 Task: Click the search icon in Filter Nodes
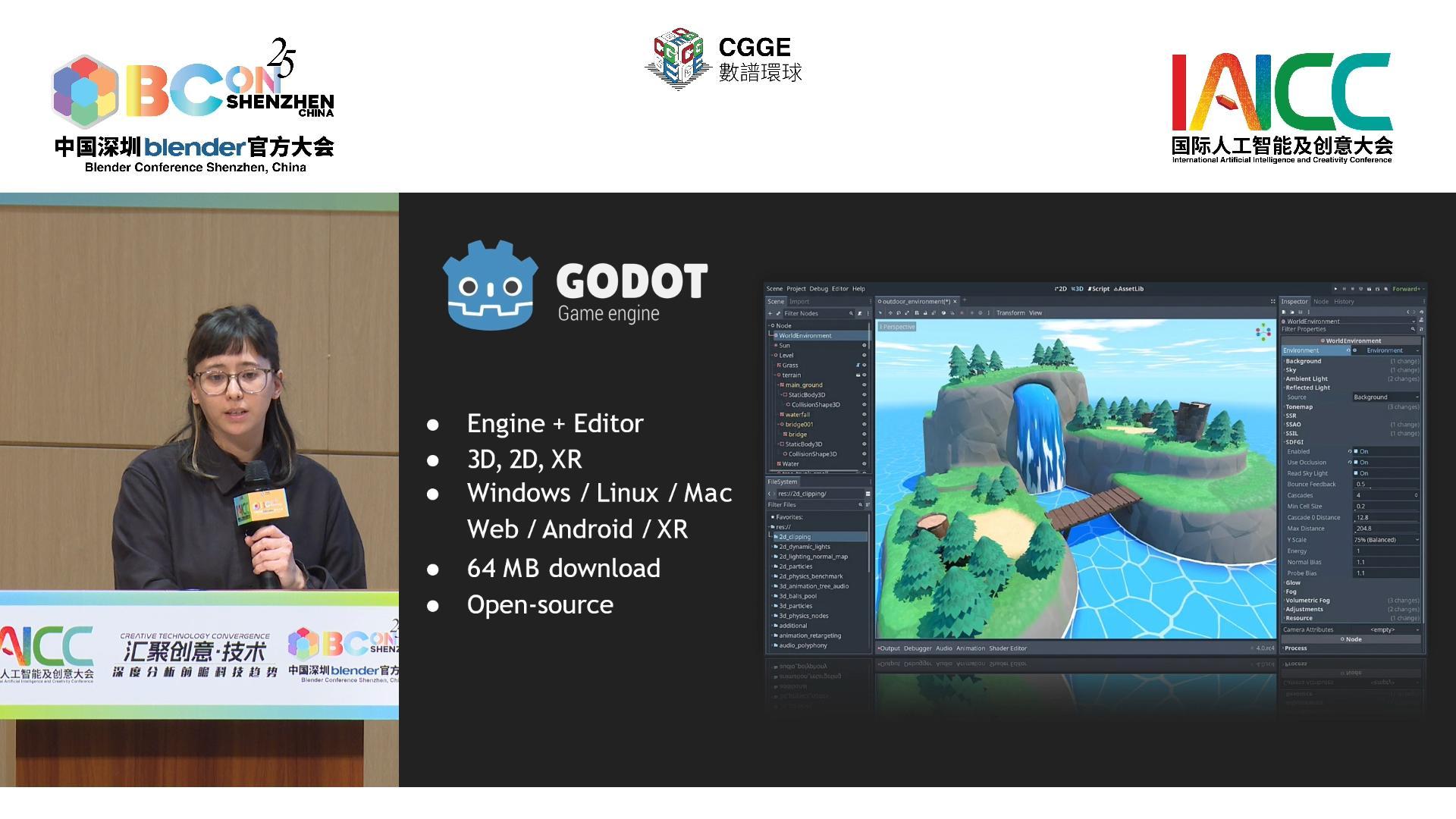[x=851, y=313]
